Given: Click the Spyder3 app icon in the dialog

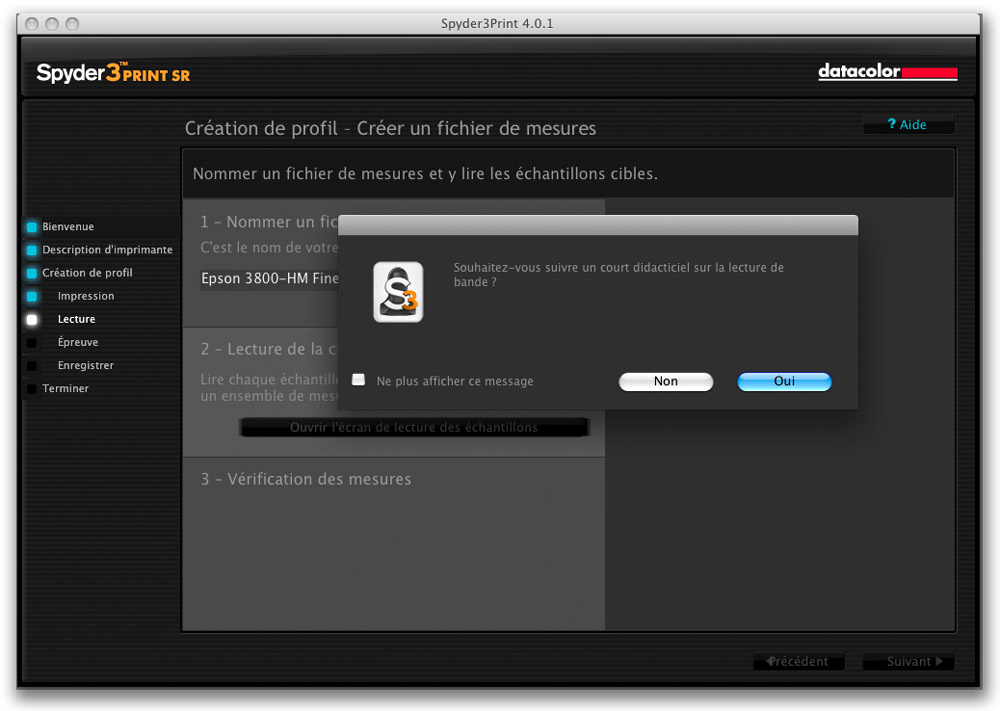Looking at the screenshot, I should pyautogui.click(x=398, y=292).
